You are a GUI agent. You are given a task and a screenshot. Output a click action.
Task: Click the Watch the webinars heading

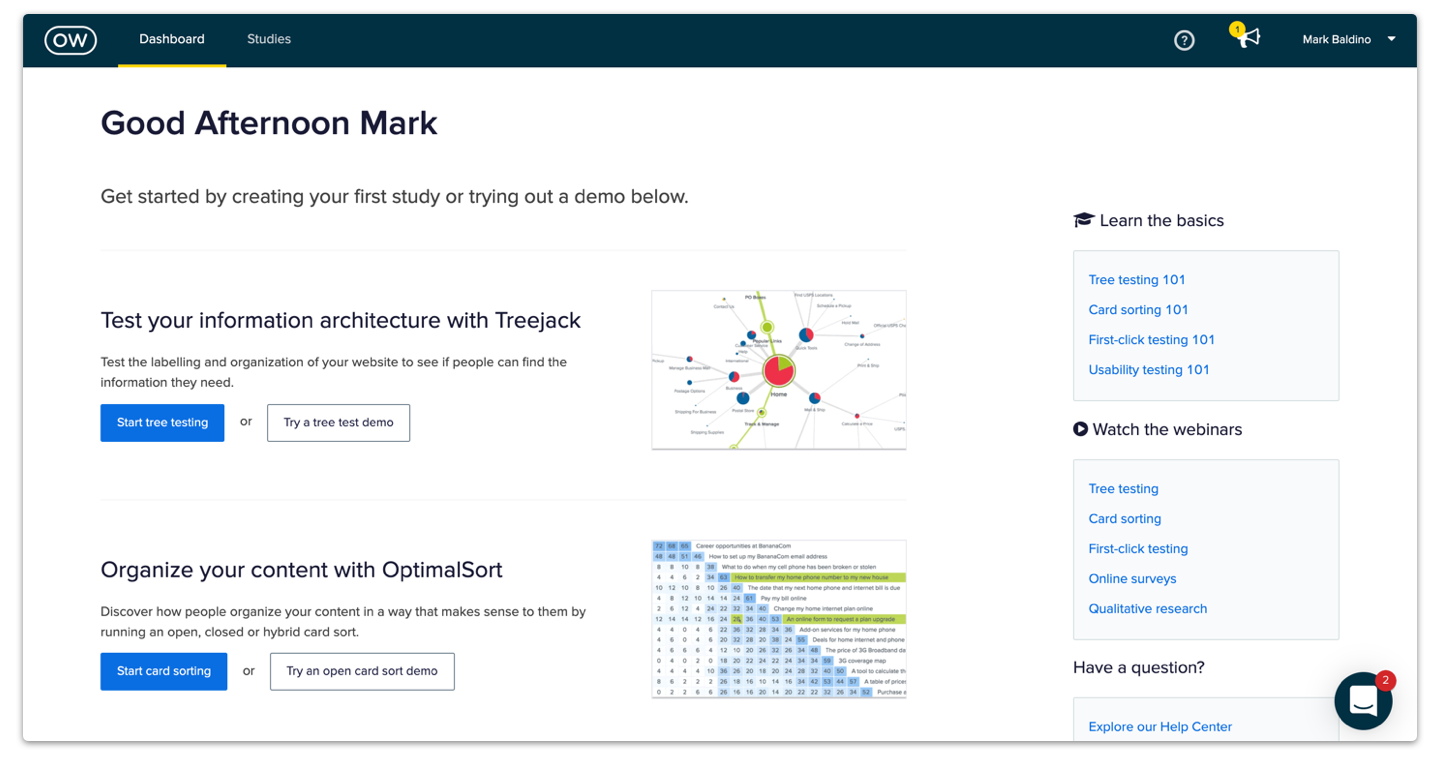pos(1157,430)
